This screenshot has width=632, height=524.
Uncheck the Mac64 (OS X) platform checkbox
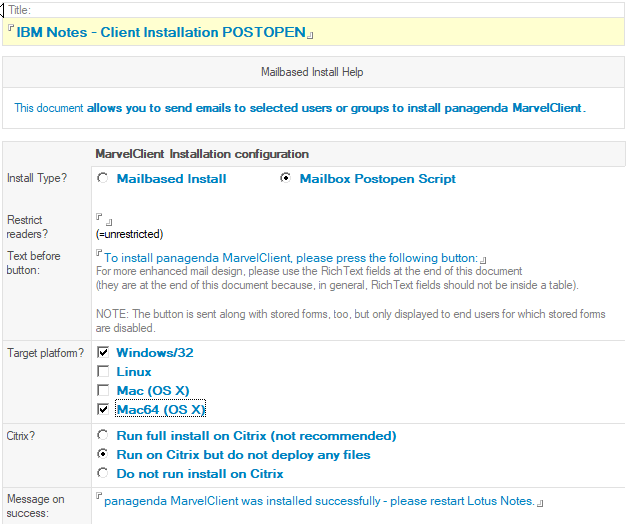click(x=103, y=409)
